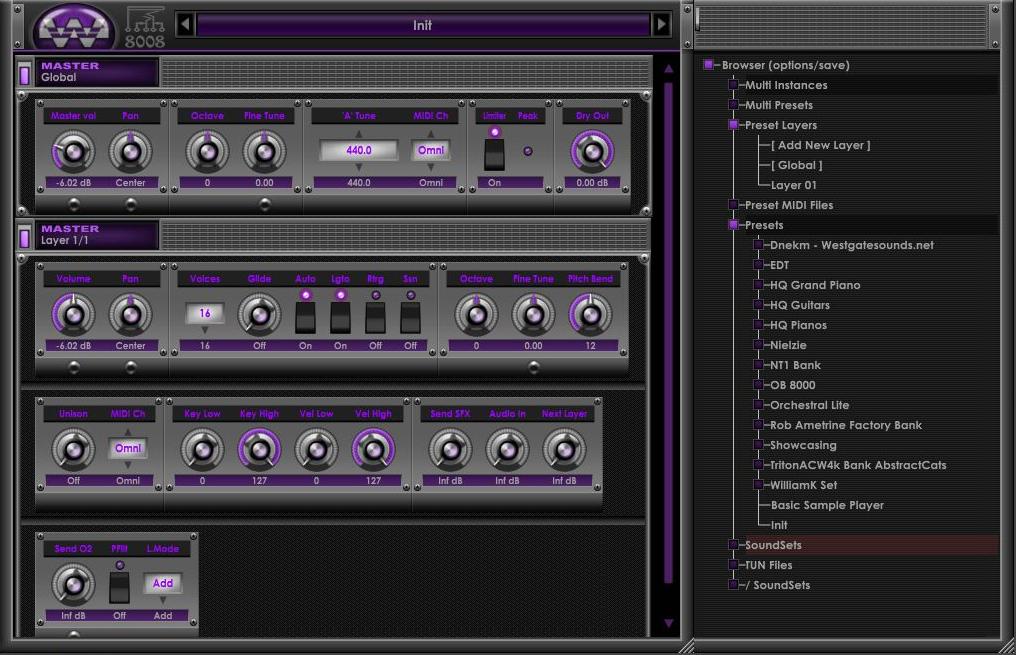The image size is (1016, 655).
Task: Increase 'A' Tune with the up arrow
Action: pyautogui.click(x=358, y=134)
